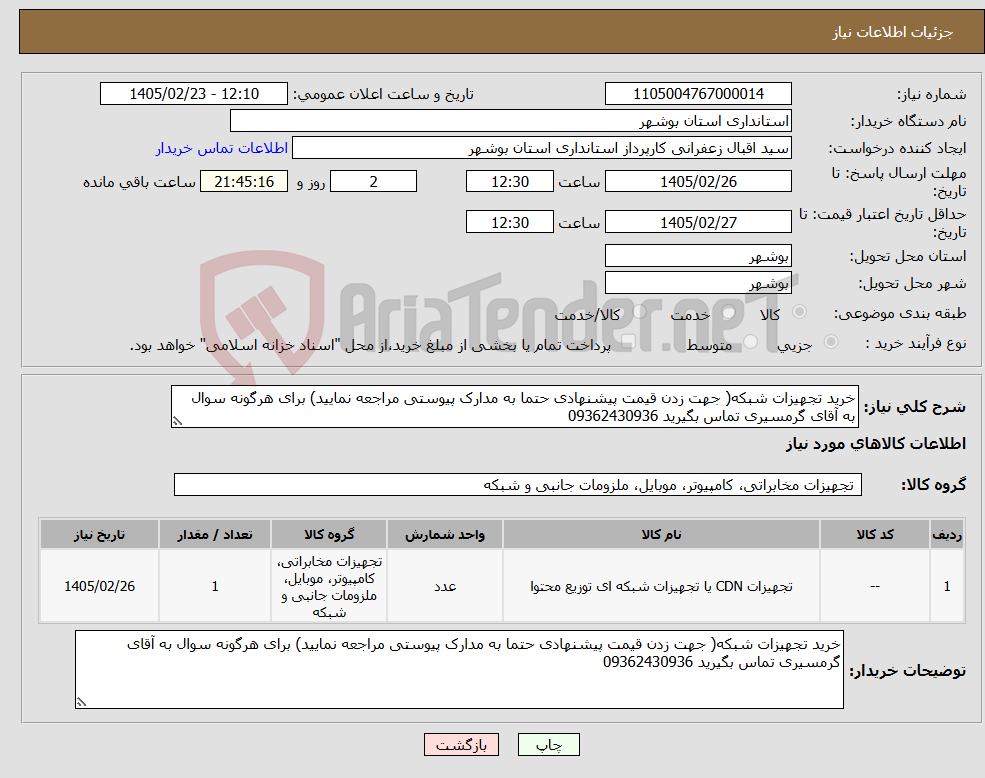Click the resize handle of شرح کلی نیاز

click(177, 422)
